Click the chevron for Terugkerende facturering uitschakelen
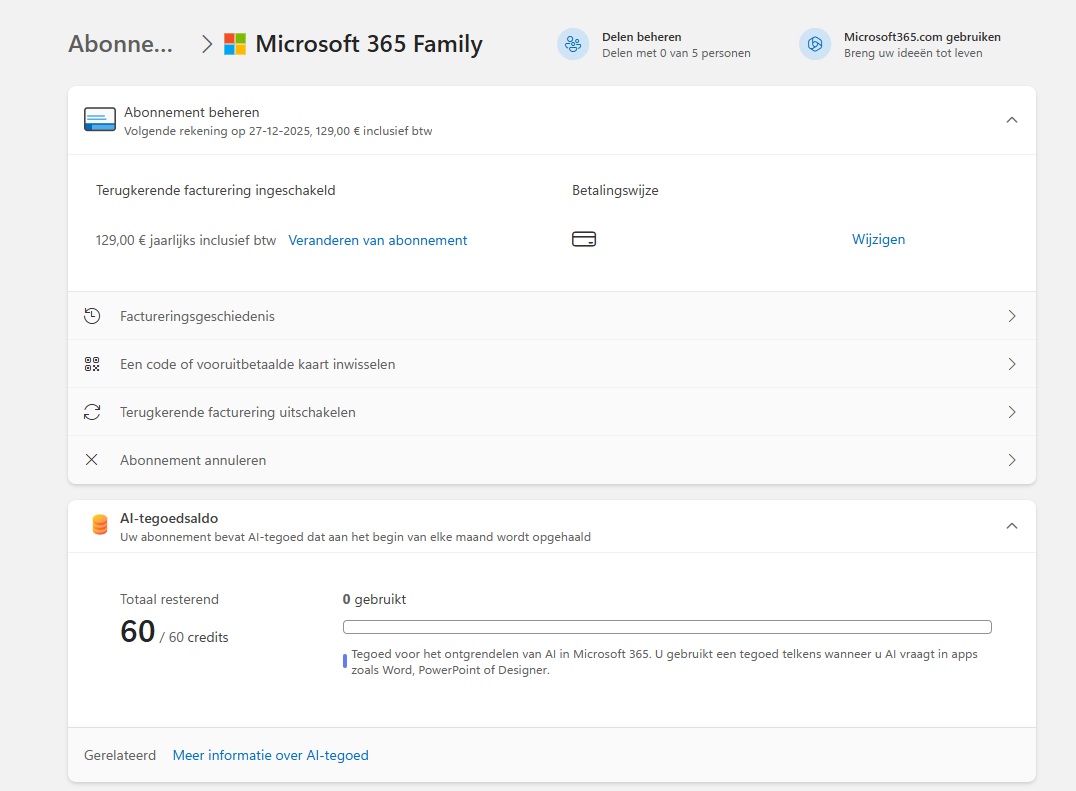This screenshot has height=791, width=1076. point(1012,412)
